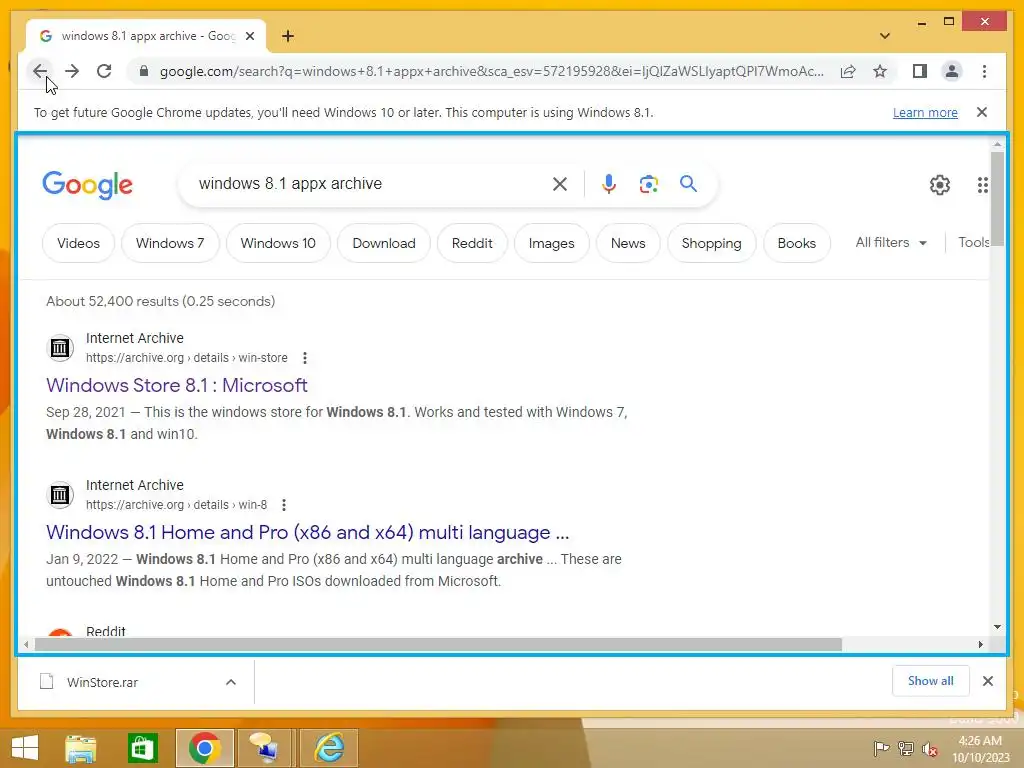Screen dimensions: 1024x768
Task: Open the Action Center flag icon
Action: tap(880, 748)
